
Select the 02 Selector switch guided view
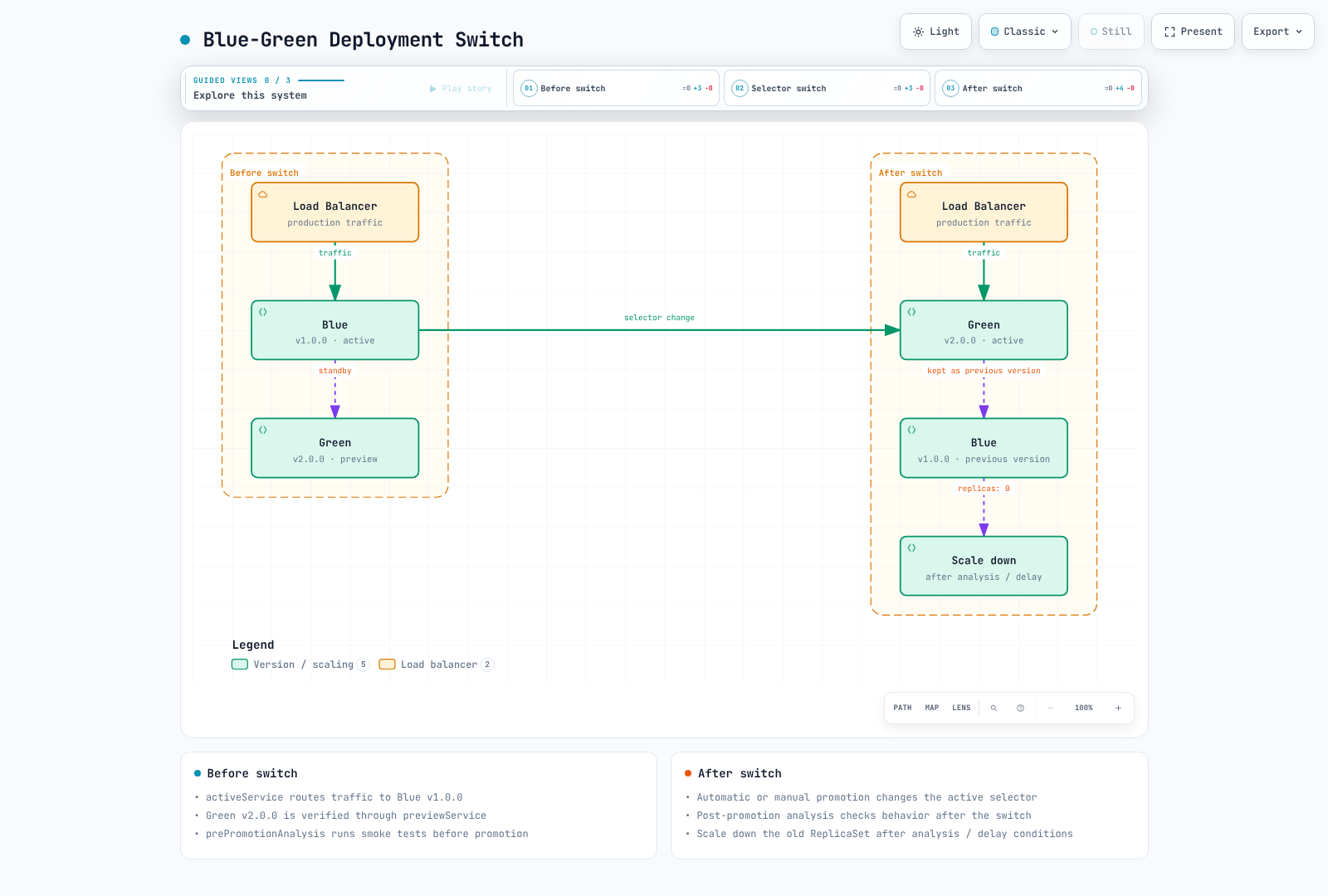(827, 88)
